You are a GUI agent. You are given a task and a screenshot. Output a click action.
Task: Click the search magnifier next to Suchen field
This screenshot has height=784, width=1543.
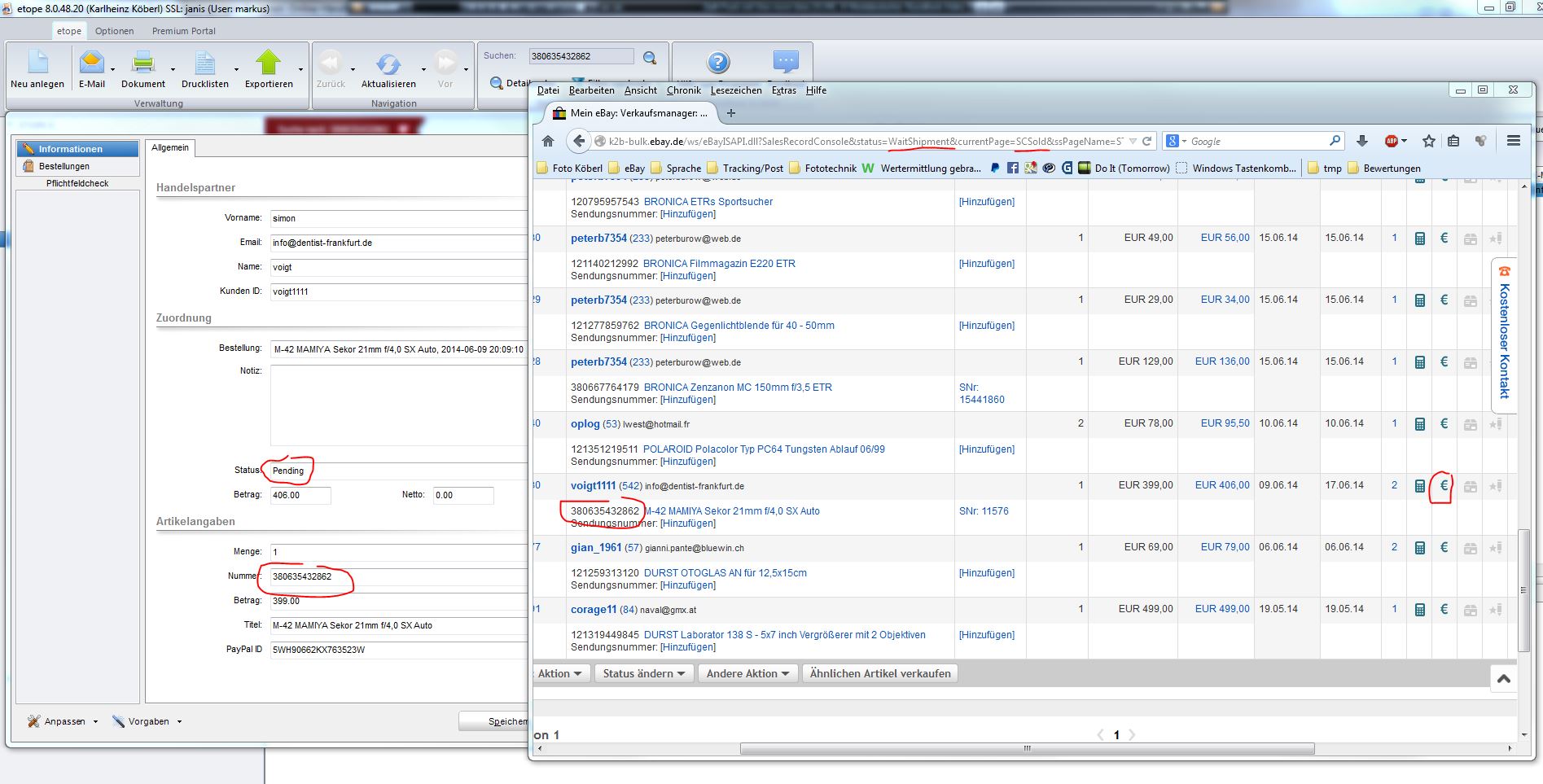650,57
